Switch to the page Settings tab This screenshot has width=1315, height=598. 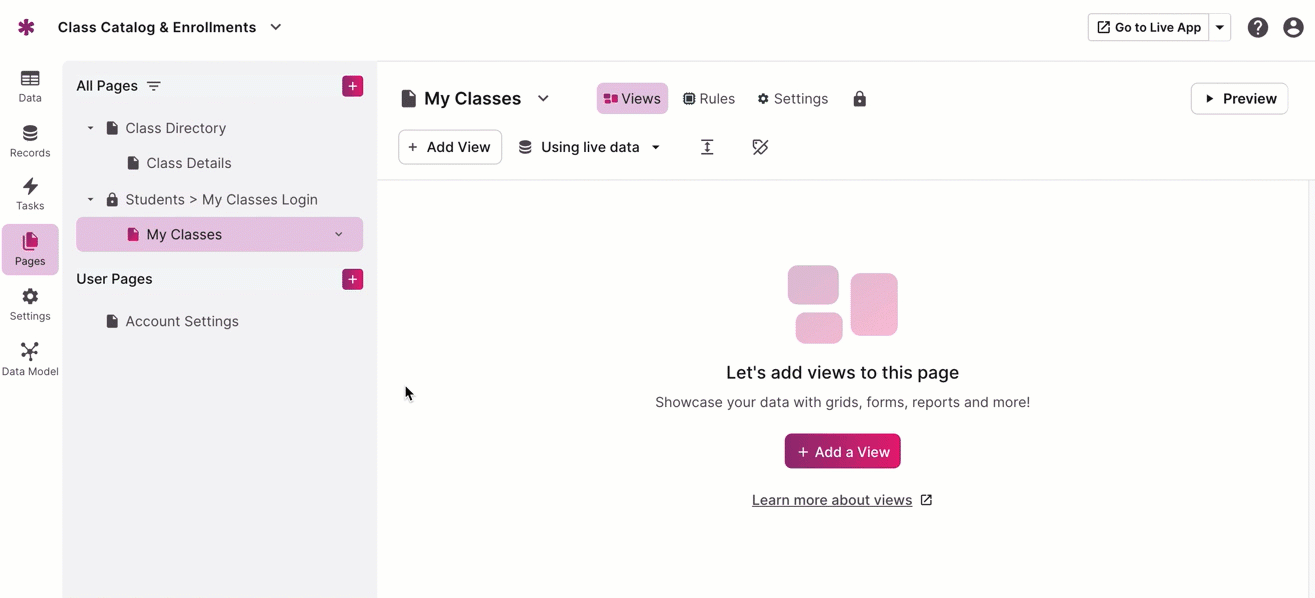[792, 99]
